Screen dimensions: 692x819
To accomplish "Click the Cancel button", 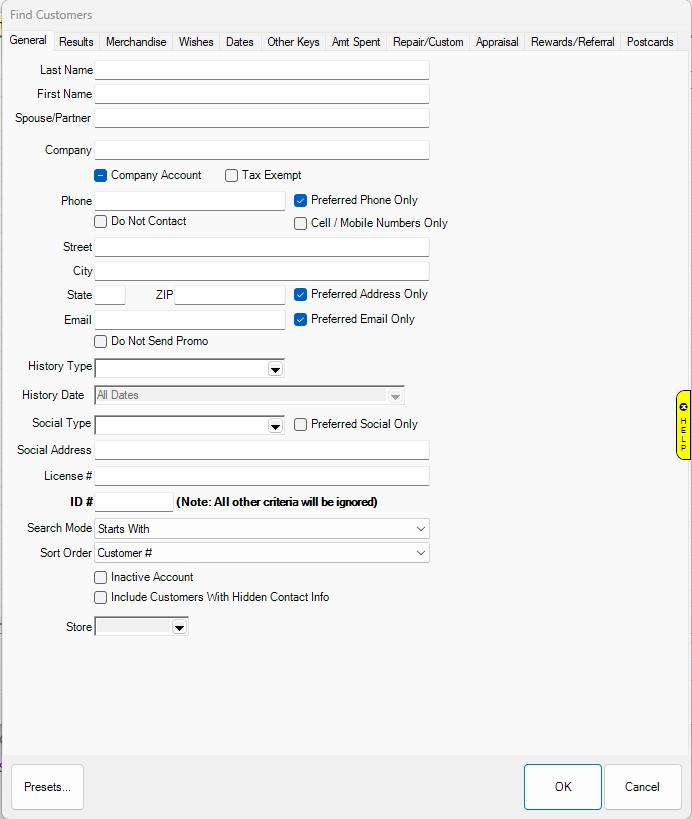I will 642,787.
